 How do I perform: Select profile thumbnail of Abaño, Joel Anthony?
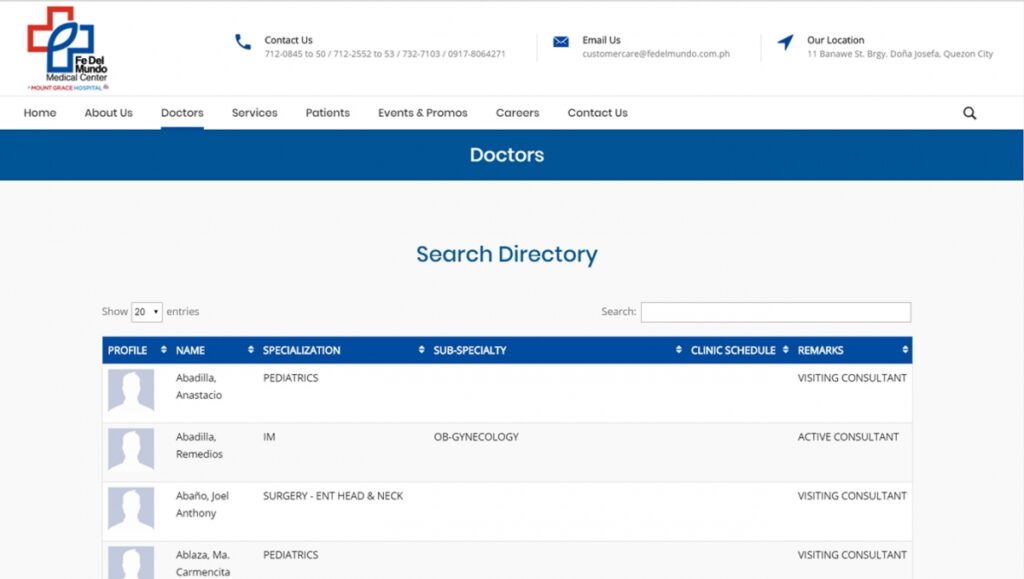tap(131, 509)
